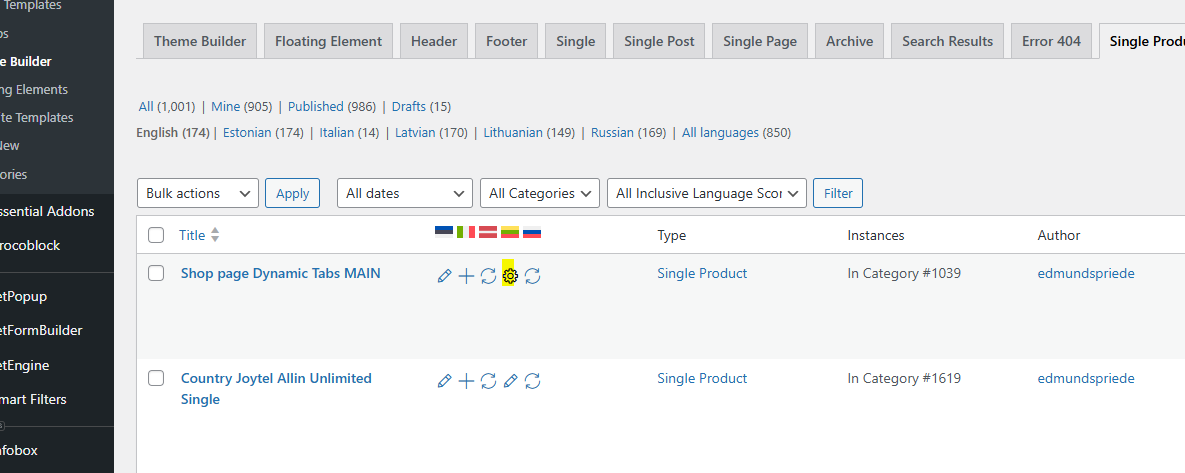Screen dimensions: 1185x473
Task: Open the Inclusive Language Score filter
Action: 706,193
